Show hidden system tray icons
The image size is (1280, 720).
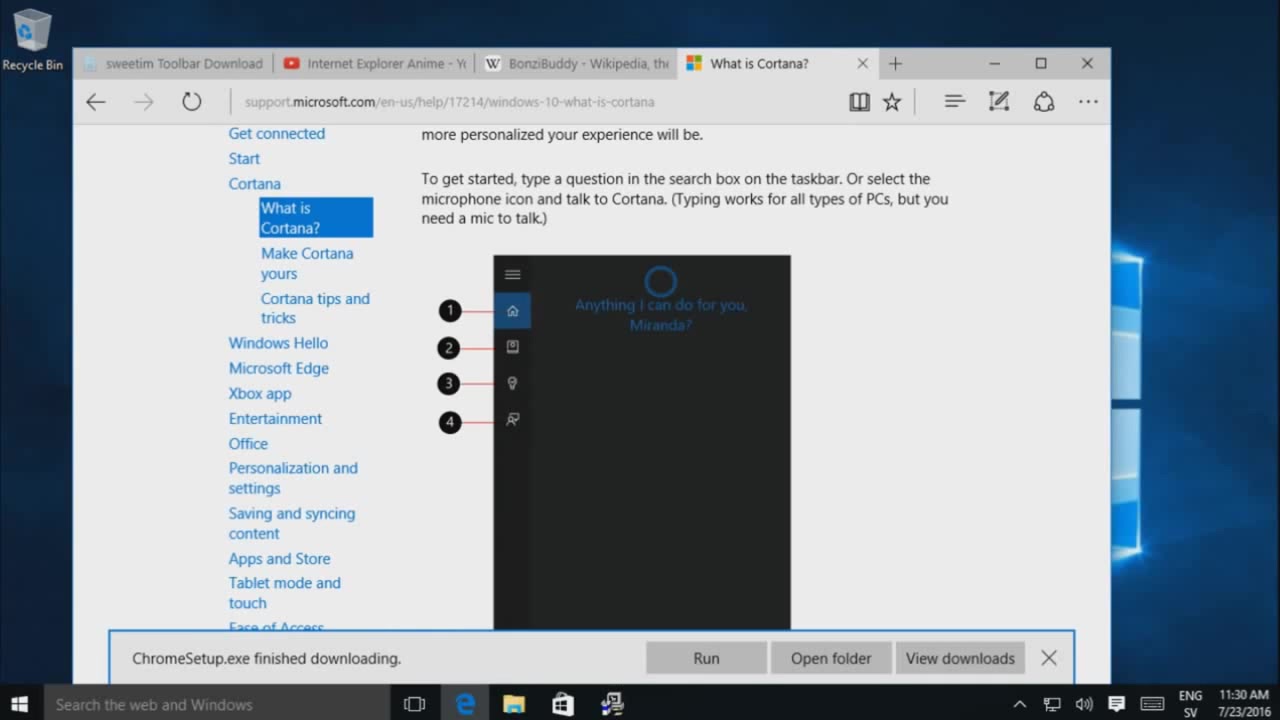point(1019,704)
